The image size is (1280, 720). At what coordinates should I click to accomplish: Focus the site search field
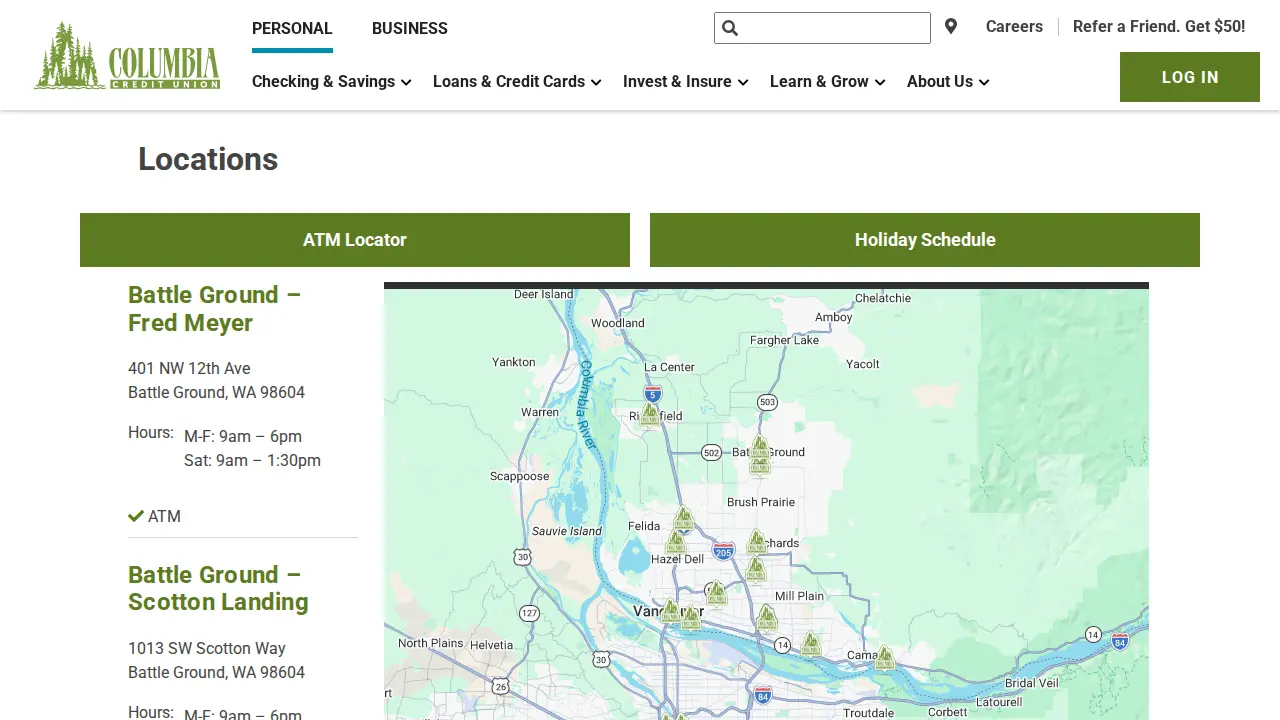coord(822,28)
